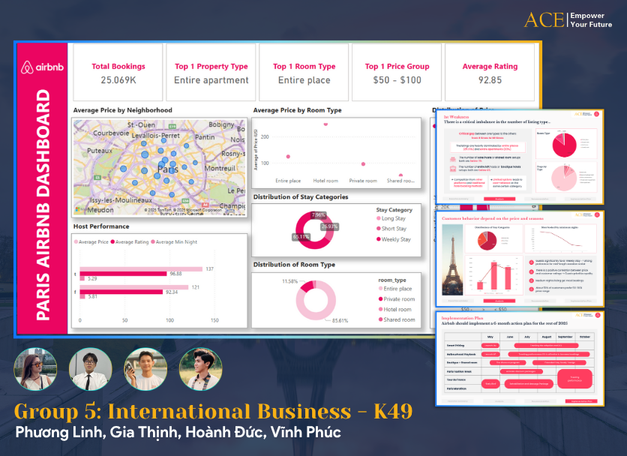Click the Top 1 Price Group card
The image size is (627, 456).
395,73
